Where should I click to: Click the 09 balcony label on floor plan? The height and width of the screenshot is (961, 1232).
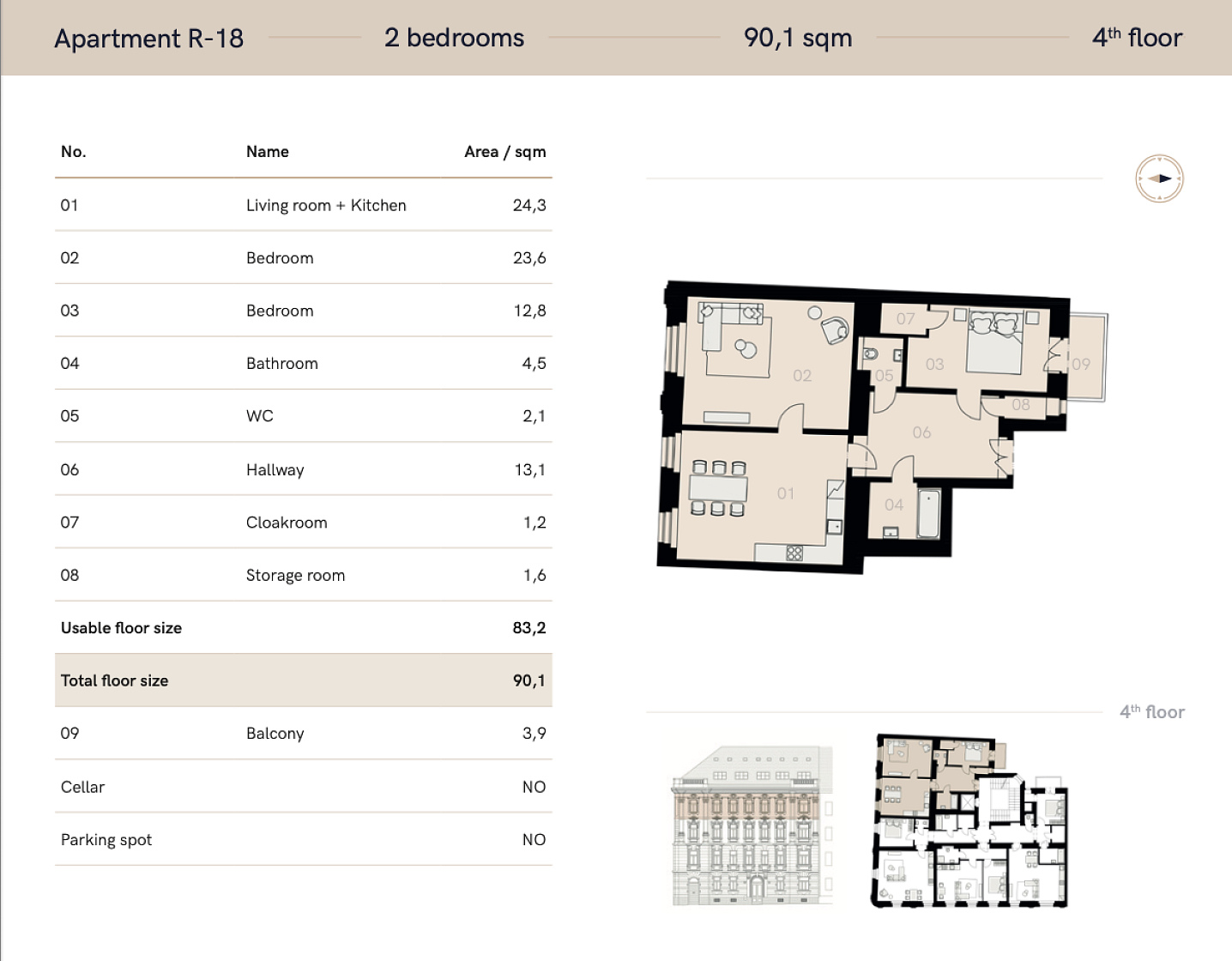coord(1081,364)
